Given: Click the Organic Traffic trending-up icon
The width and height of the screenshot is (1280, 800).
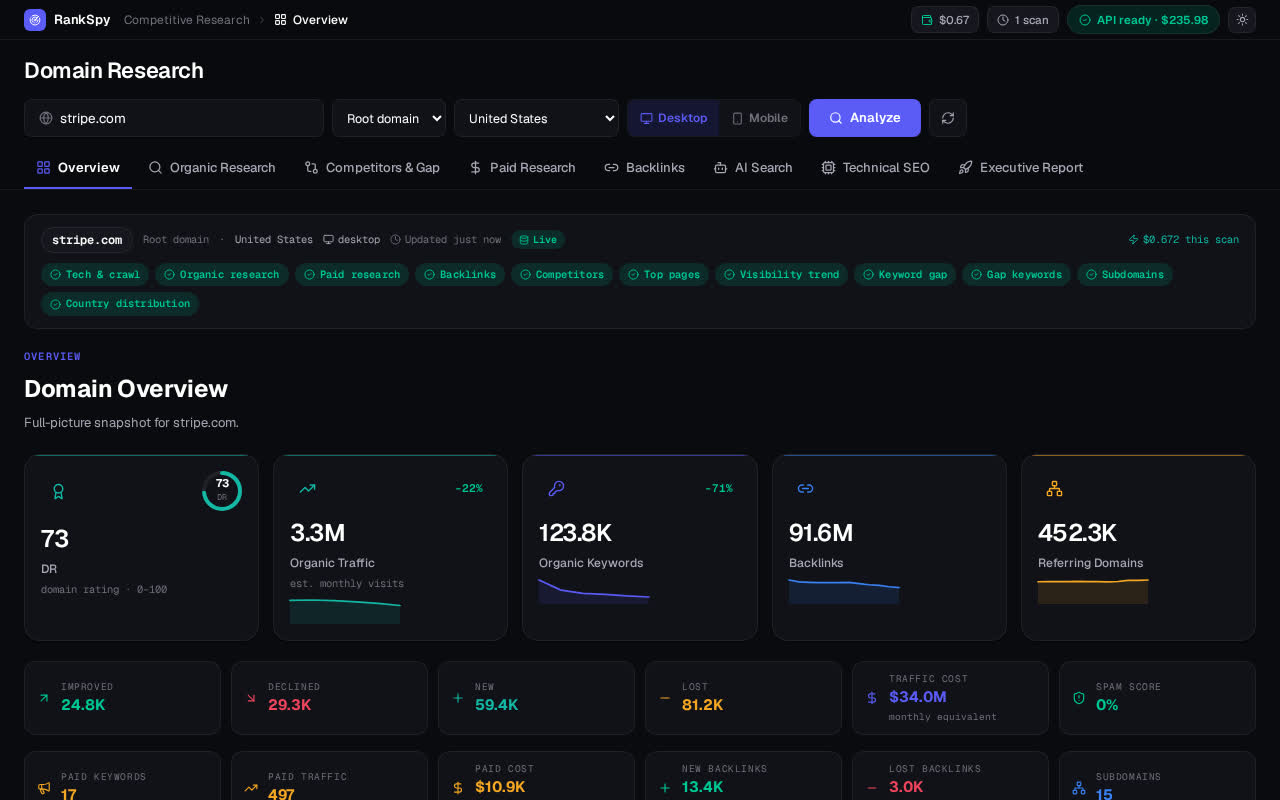Looking at the screenshot, I should point(307,489).
